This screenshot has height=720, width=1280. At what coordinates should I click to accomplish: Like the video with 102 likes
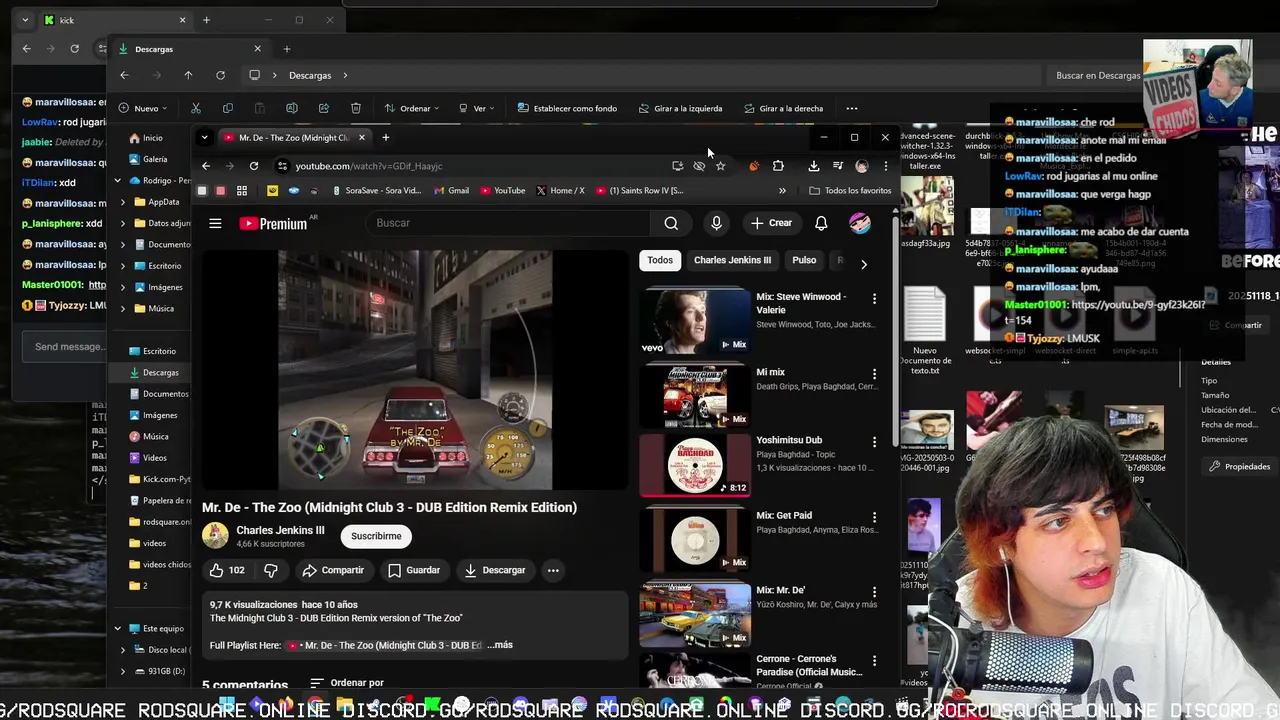[227, 570]
